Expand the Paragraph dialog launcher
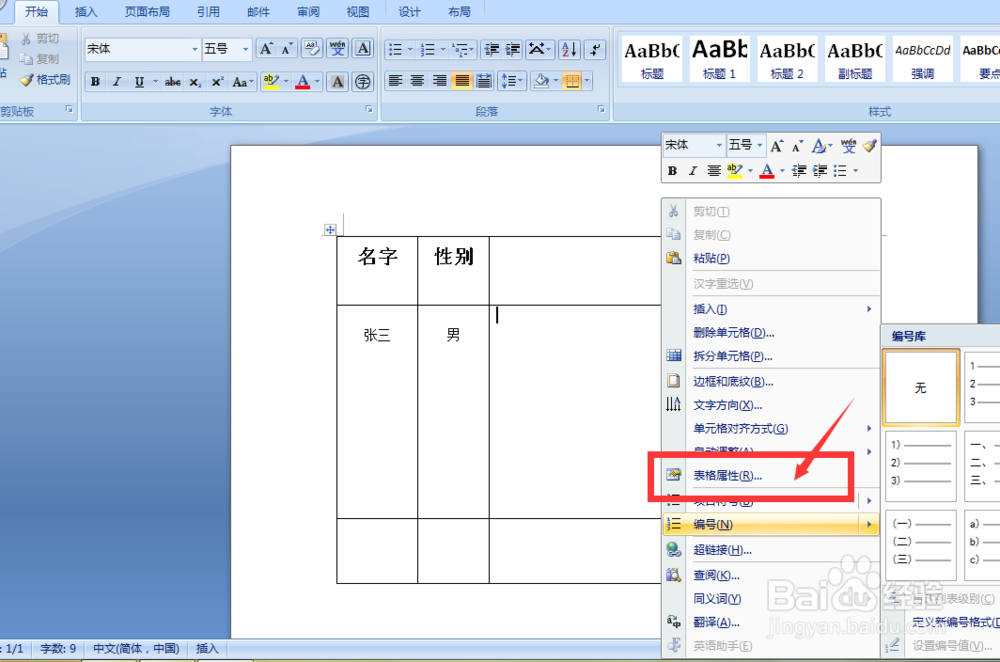The height and width of the screenshot is (662, 1000). coord(601,110)
